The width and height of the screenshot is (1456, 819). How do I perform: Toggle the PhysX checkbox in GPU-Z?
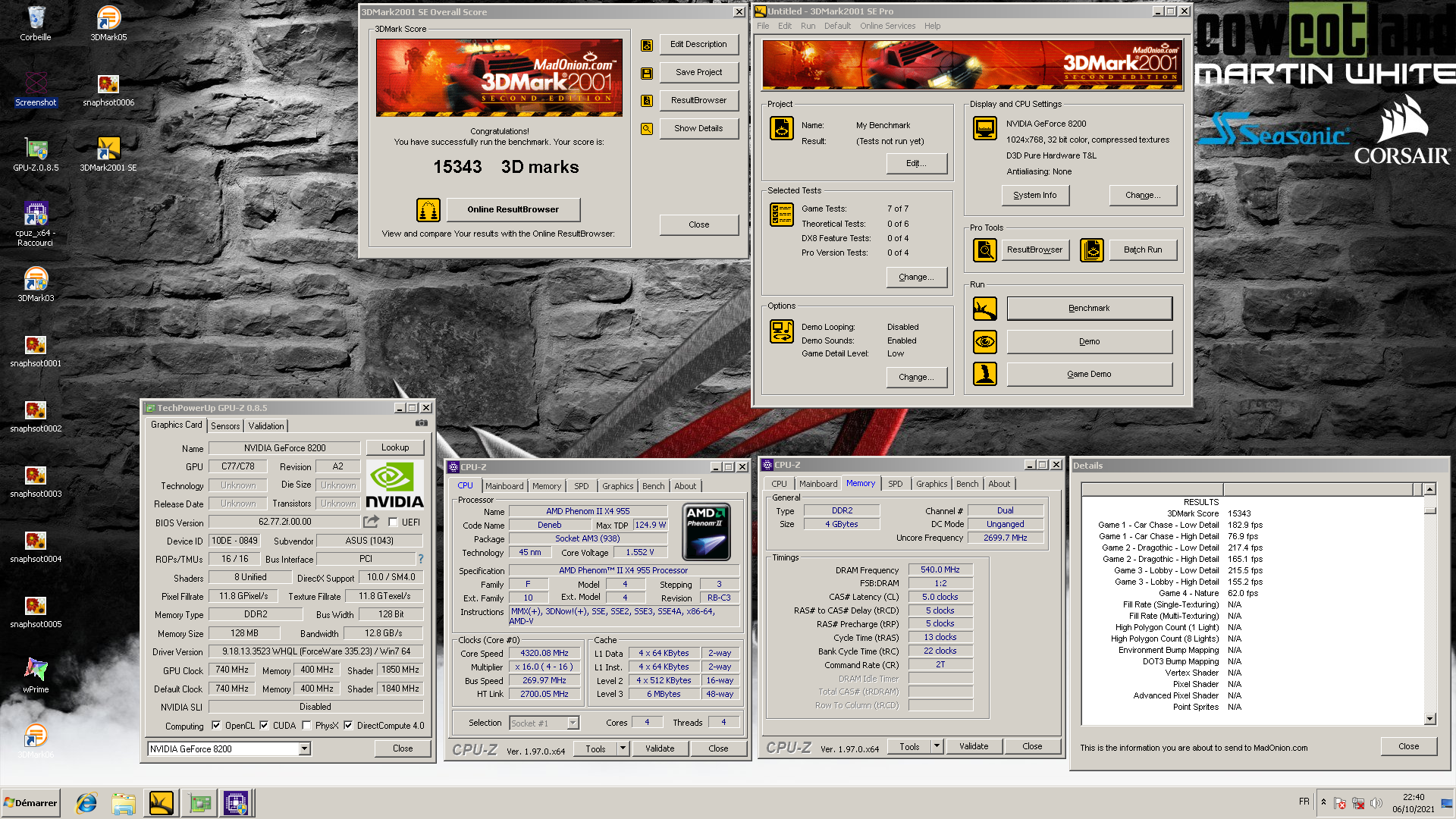[x=306, y=726]
